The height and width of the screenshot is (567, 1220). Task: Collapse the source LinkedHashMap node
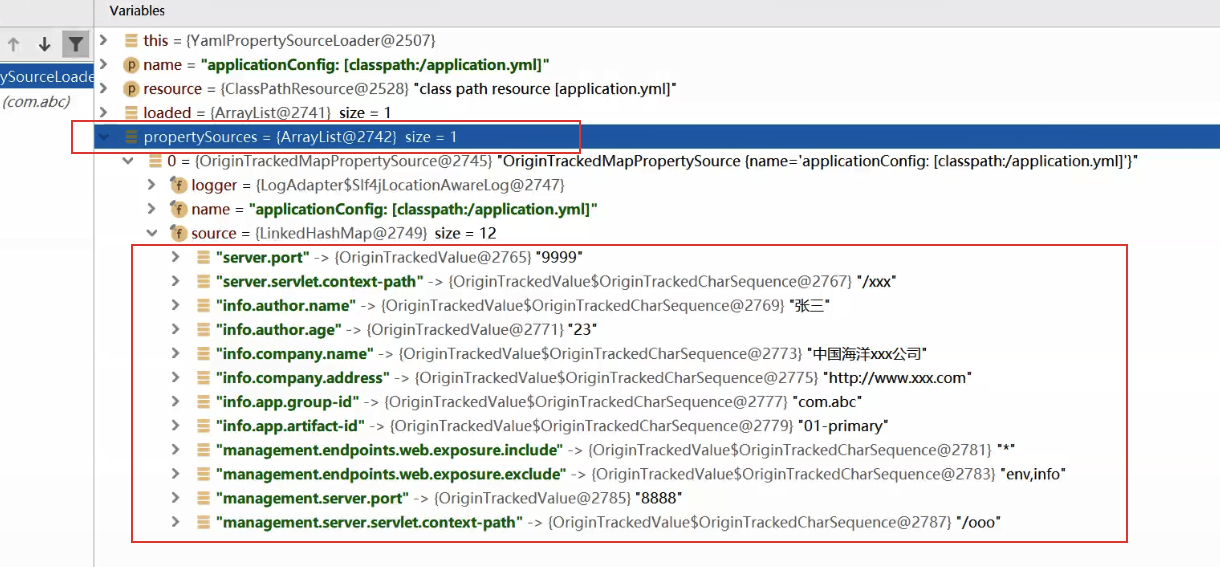(151, 233)
